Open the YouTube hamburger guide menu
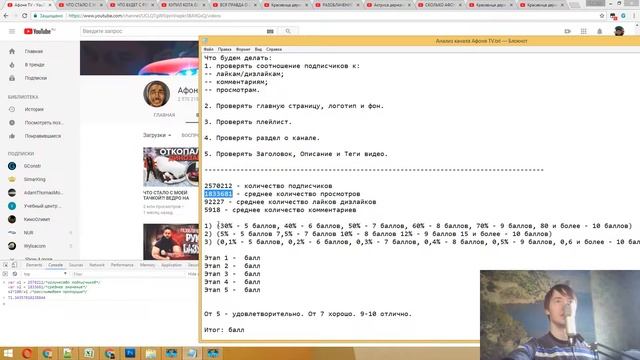The width and height of the screenshot is (640, 360). [12, 31]
